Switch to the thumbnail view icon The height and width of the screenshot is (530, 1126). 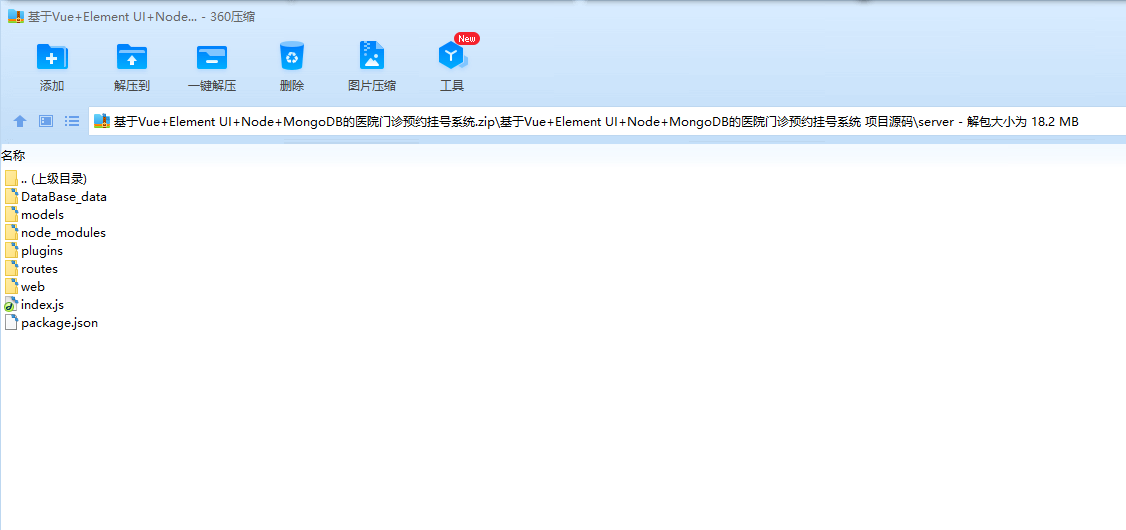(46, 121)
